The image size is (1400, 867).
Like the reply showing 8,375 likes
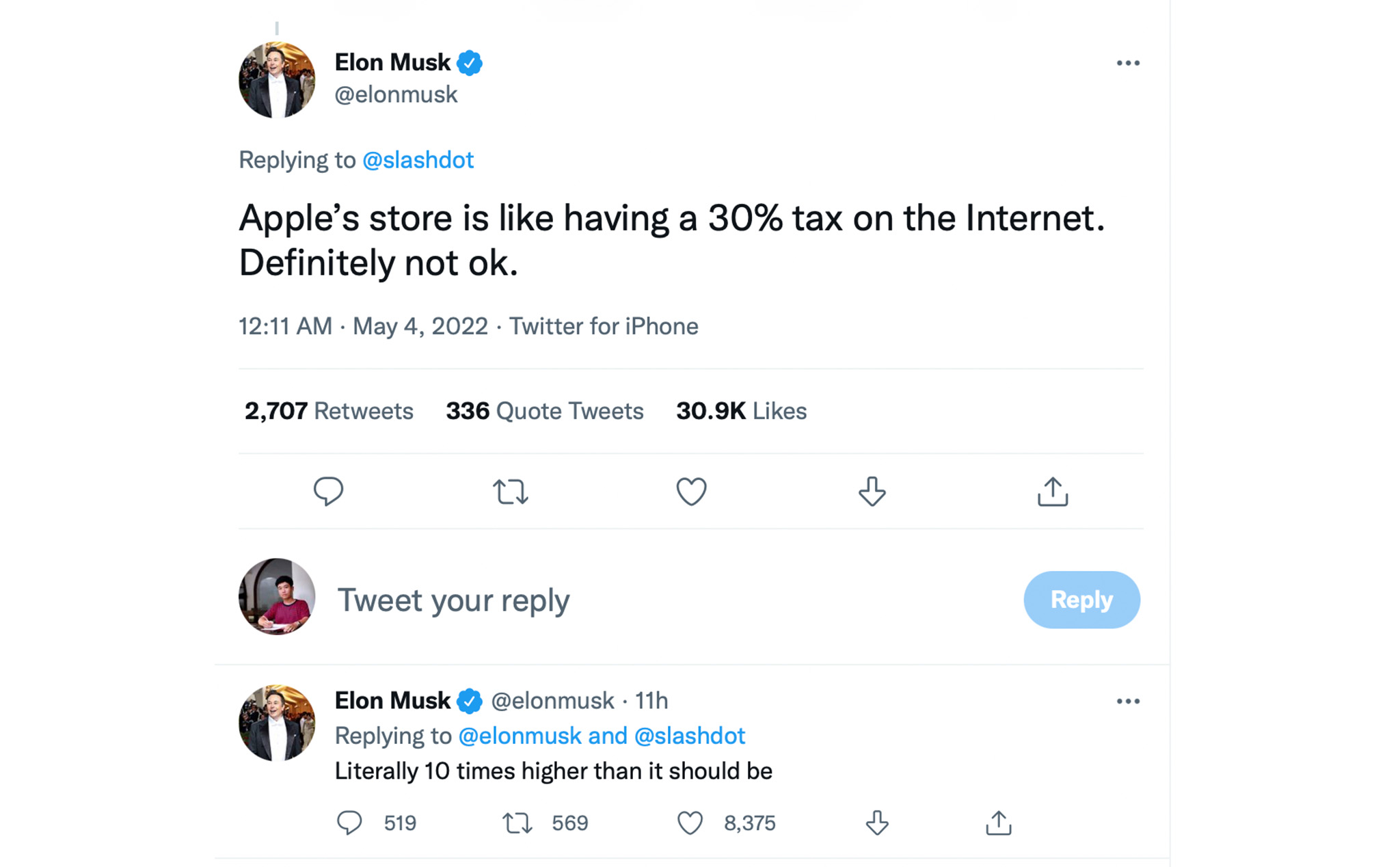point(691,823)
